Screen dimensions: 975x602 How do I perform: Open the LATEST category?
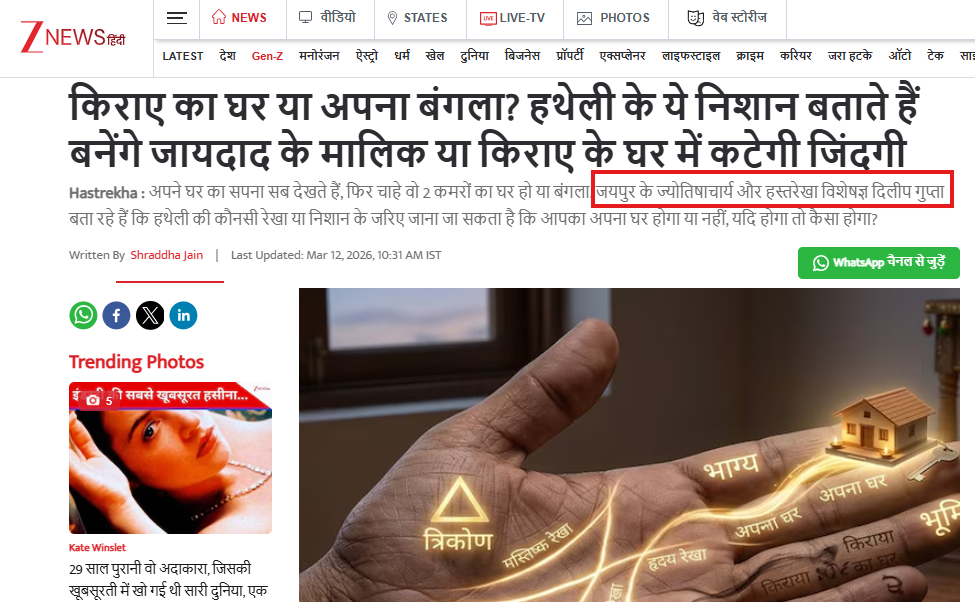[x=183, y=56]
